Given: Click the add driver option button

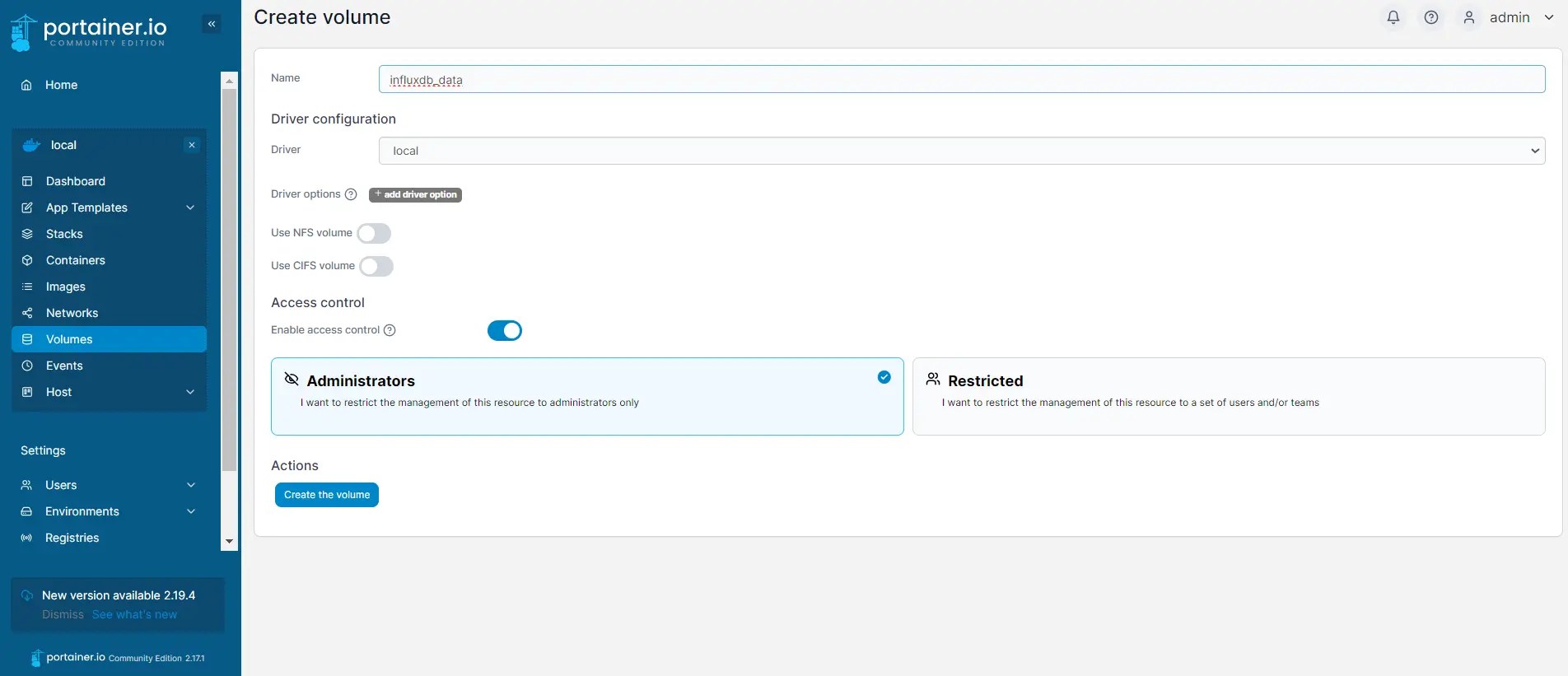Looking at the screenshot, I should [x=415, y=194].
